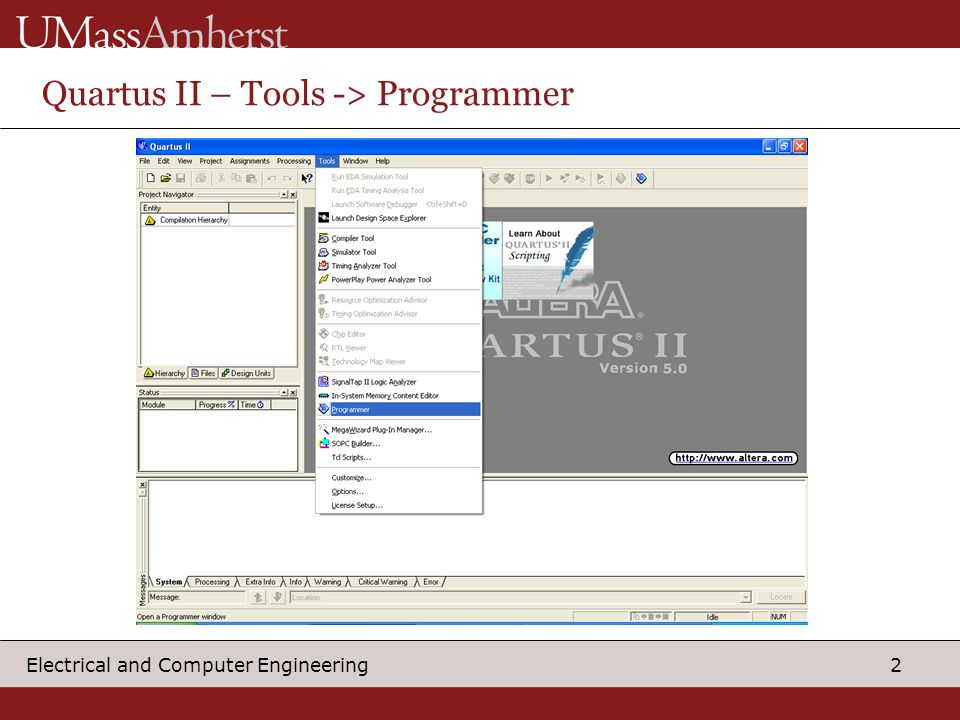Viewport: 960px width, 720px height.
Task: Click the Cut scissors toolbar icon
Action: [221, 178]
